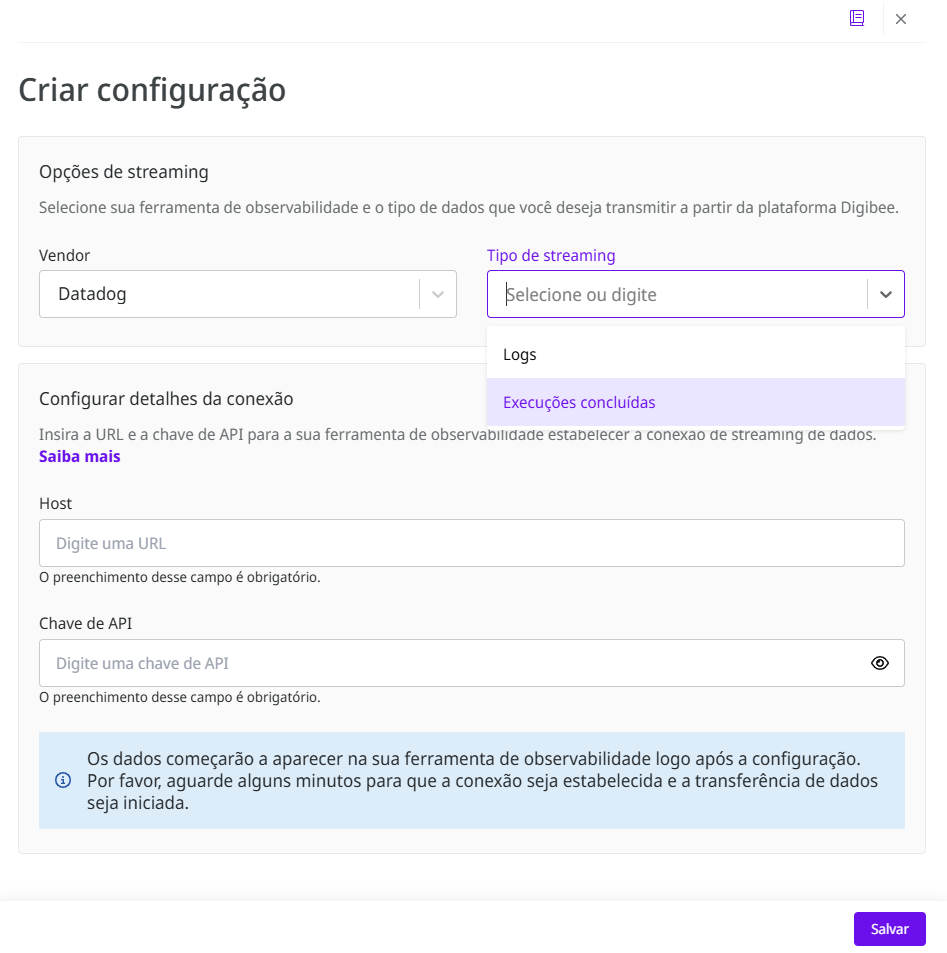Click into the Chave de API field
The image size is (947, 953).
450,663
